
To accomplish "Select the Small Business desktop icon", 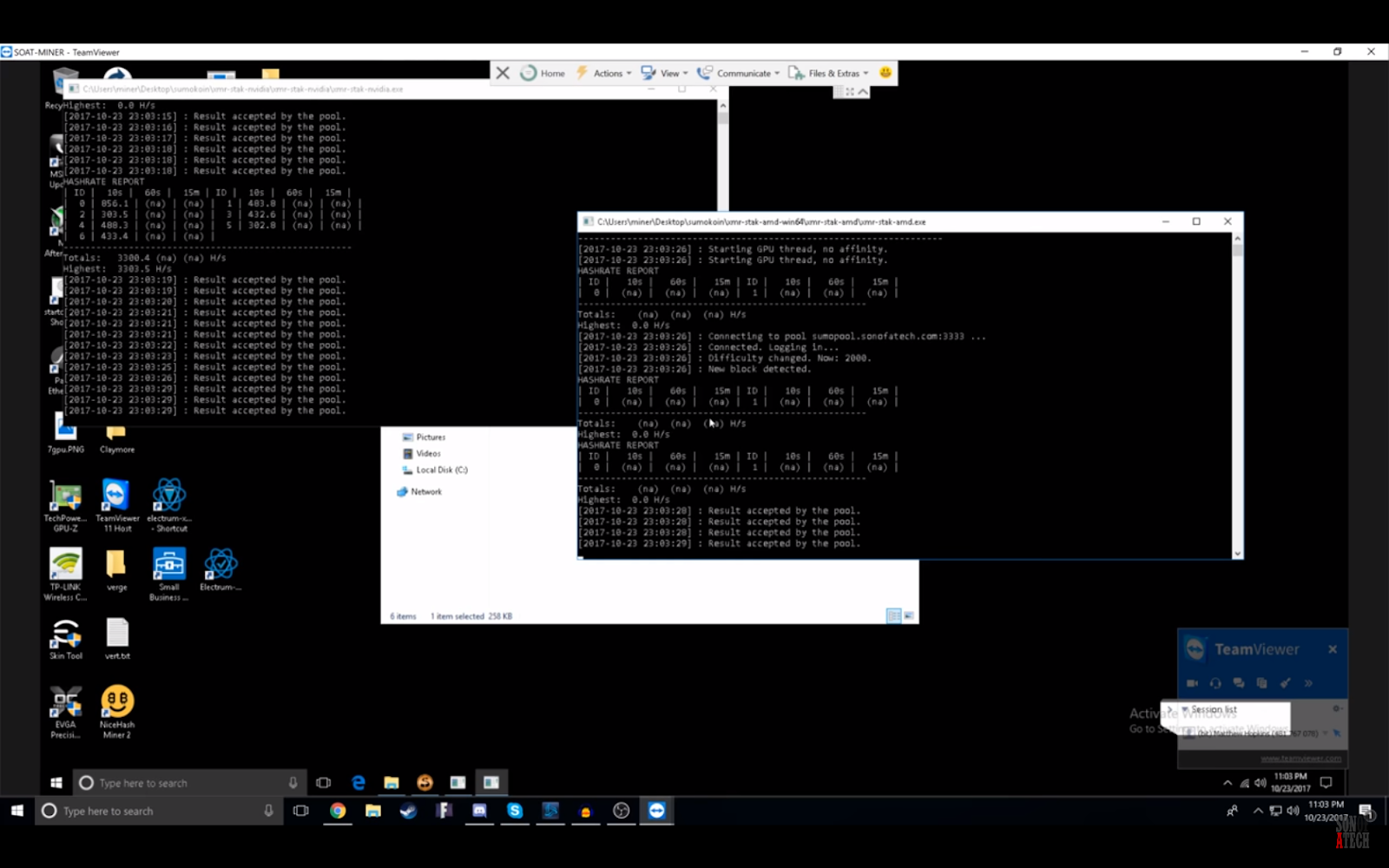I will click(x=168, y=574).
